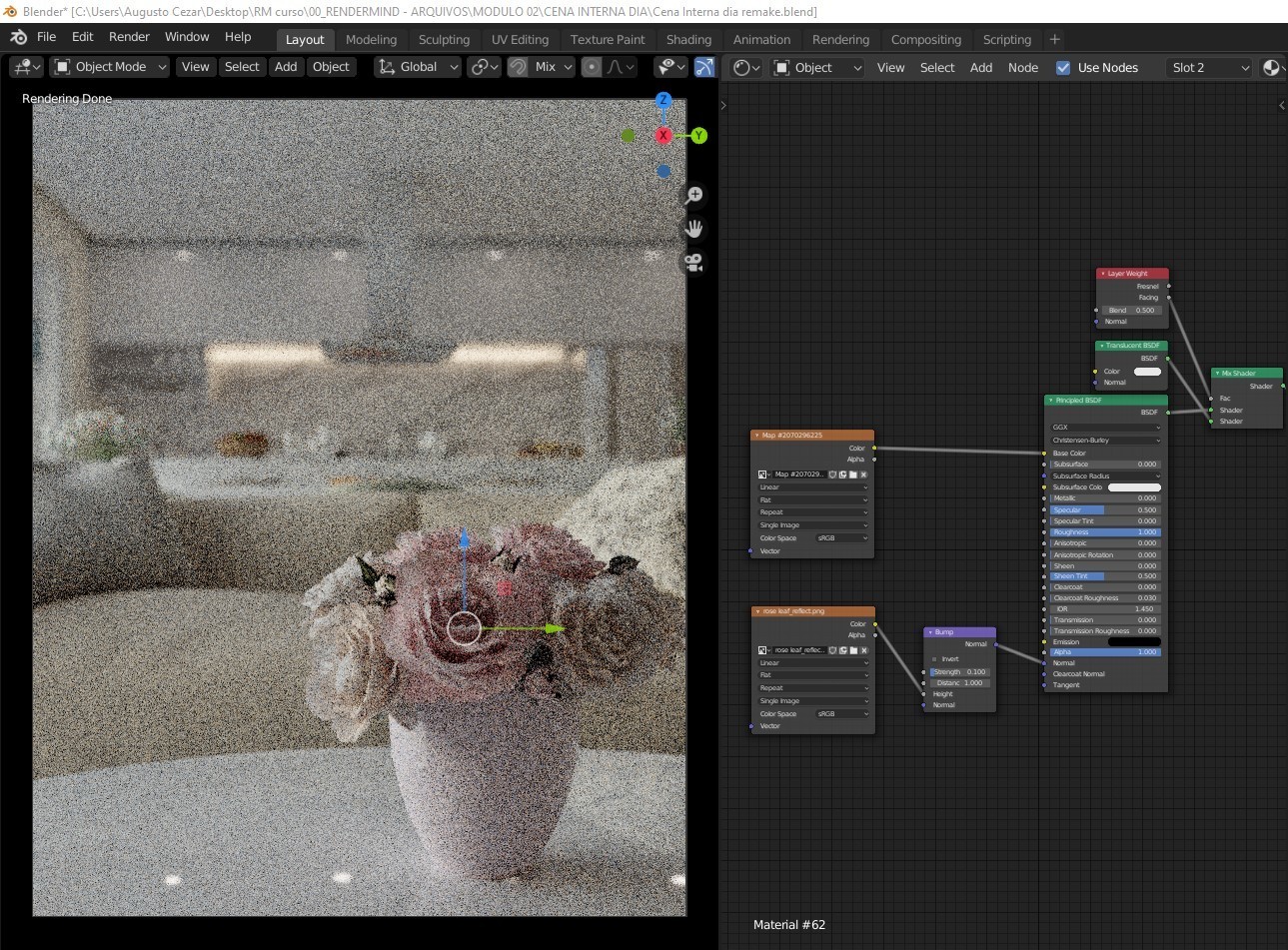Click the blue Z axis gizmo ball
This screenshot has height=950, width=1288.
tap(663, 101)
